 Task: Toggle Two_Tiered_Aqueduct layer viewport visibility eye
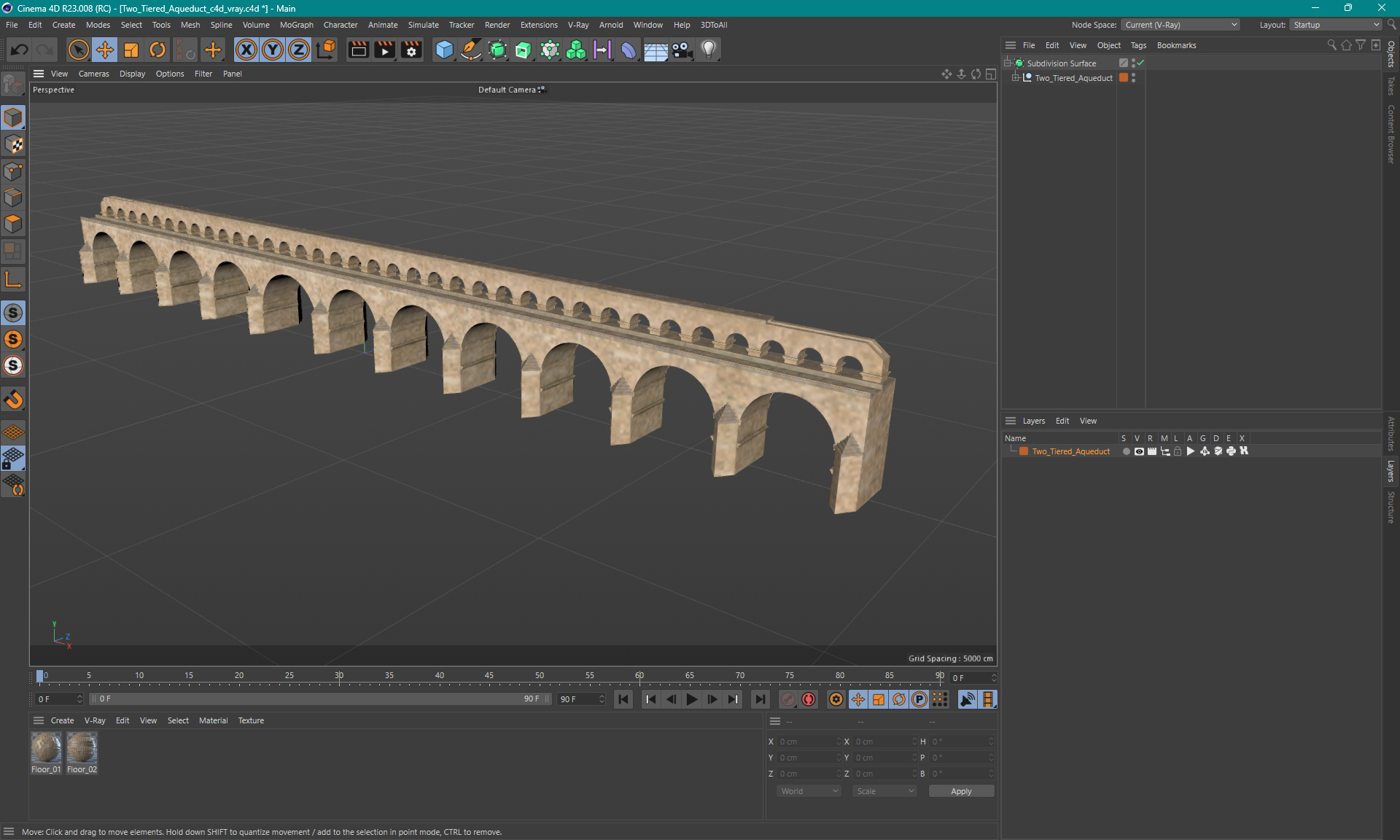[x=1139, y=451]
